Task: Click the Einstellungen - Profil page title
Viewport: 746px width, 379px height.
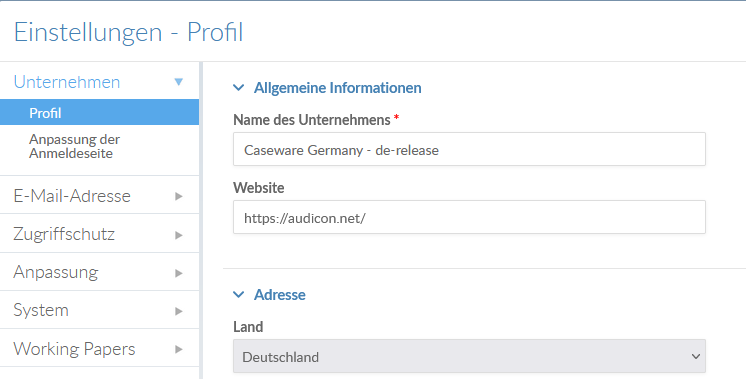Action: coord(128,32)
